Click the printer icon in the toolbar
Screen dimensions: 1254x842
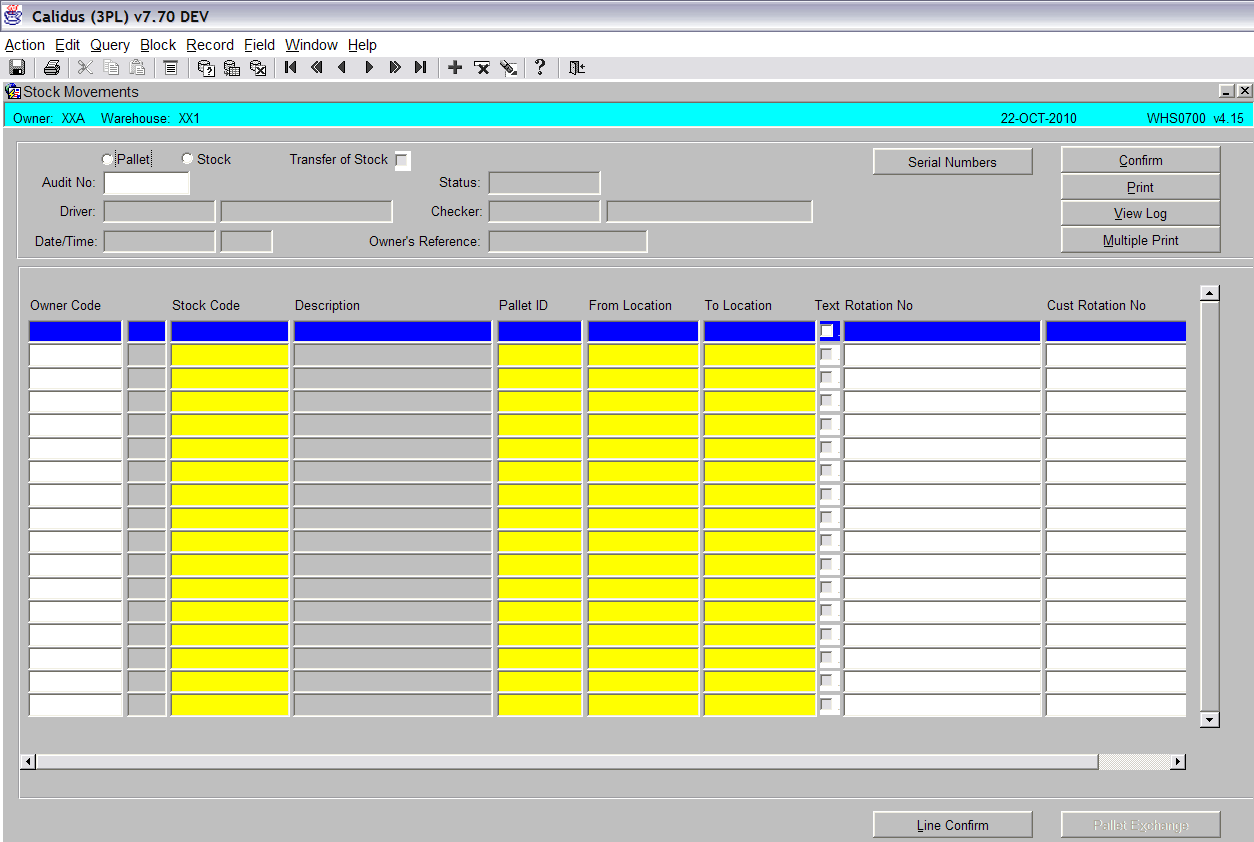point(52,67)
